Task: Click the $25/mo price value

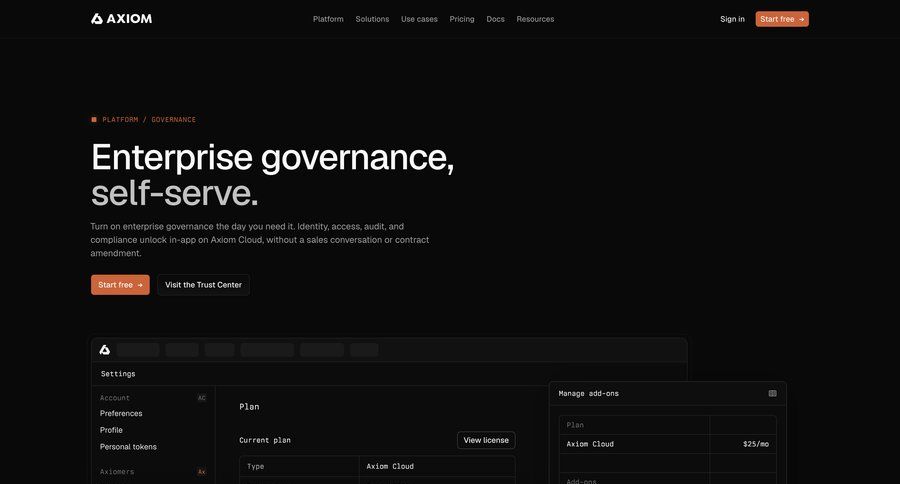Action: (756, 444)
